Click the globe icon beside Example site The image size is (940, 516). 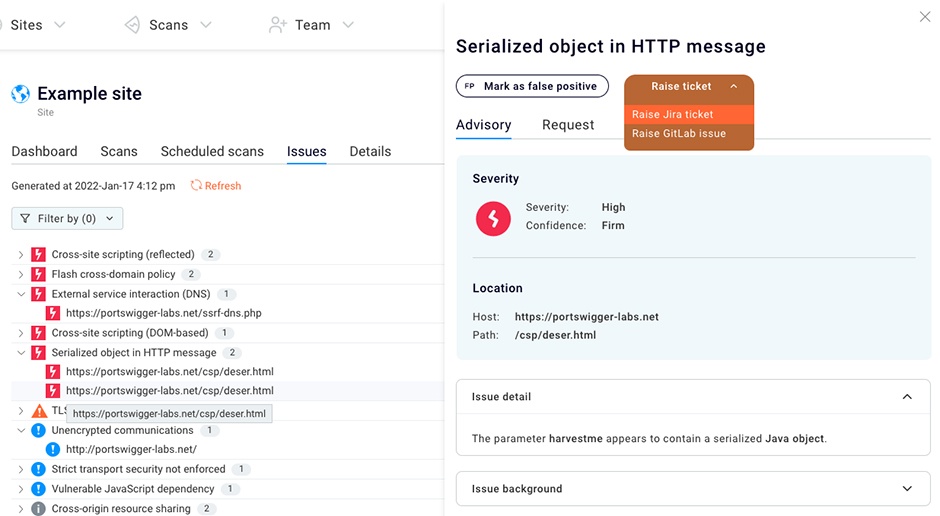click(20, 93)
